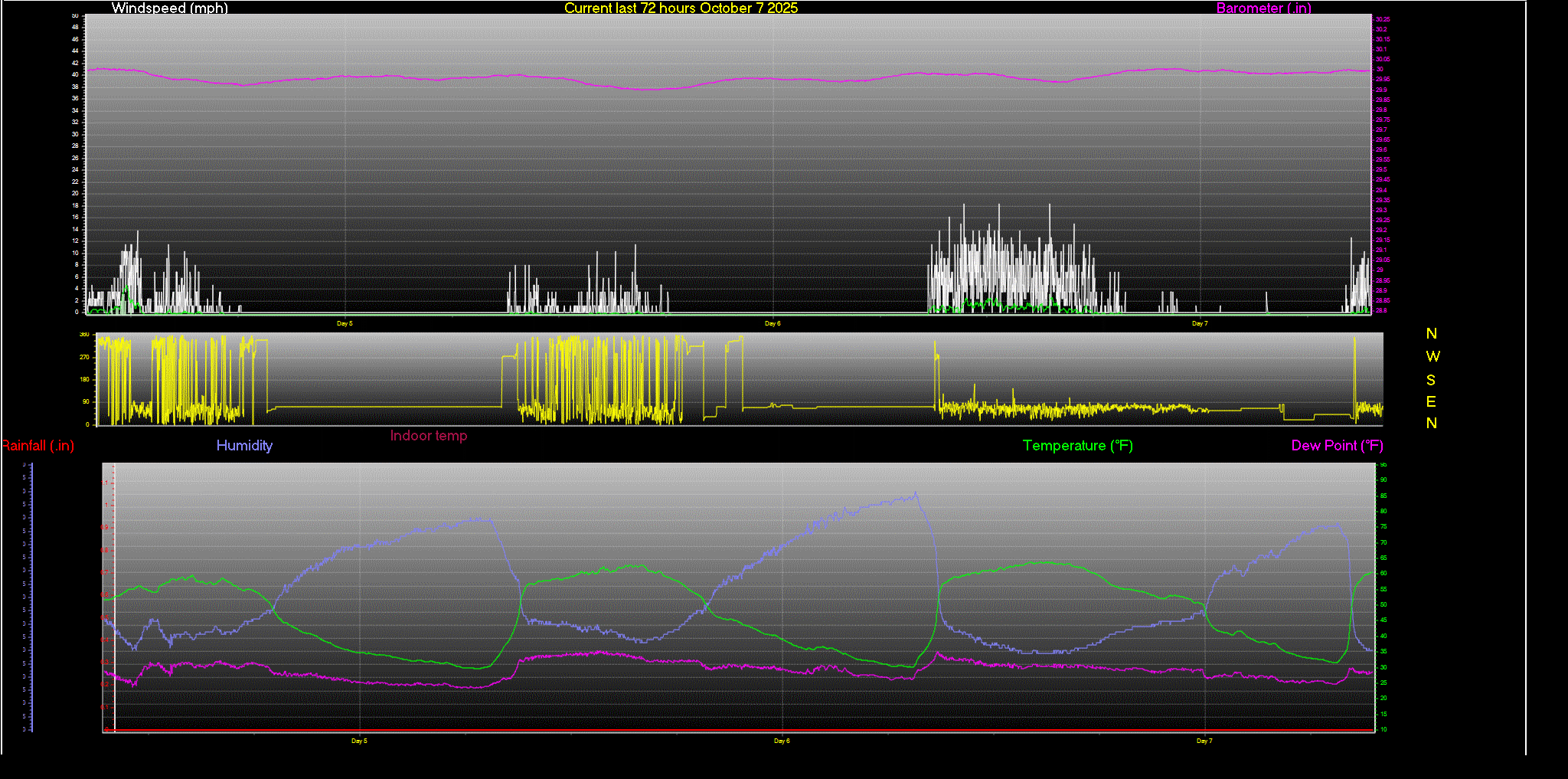Click Day 5 marker under the temperature chart
Image resolution: width=1568 pixels, height=779 pixels.
coord(359,741)
